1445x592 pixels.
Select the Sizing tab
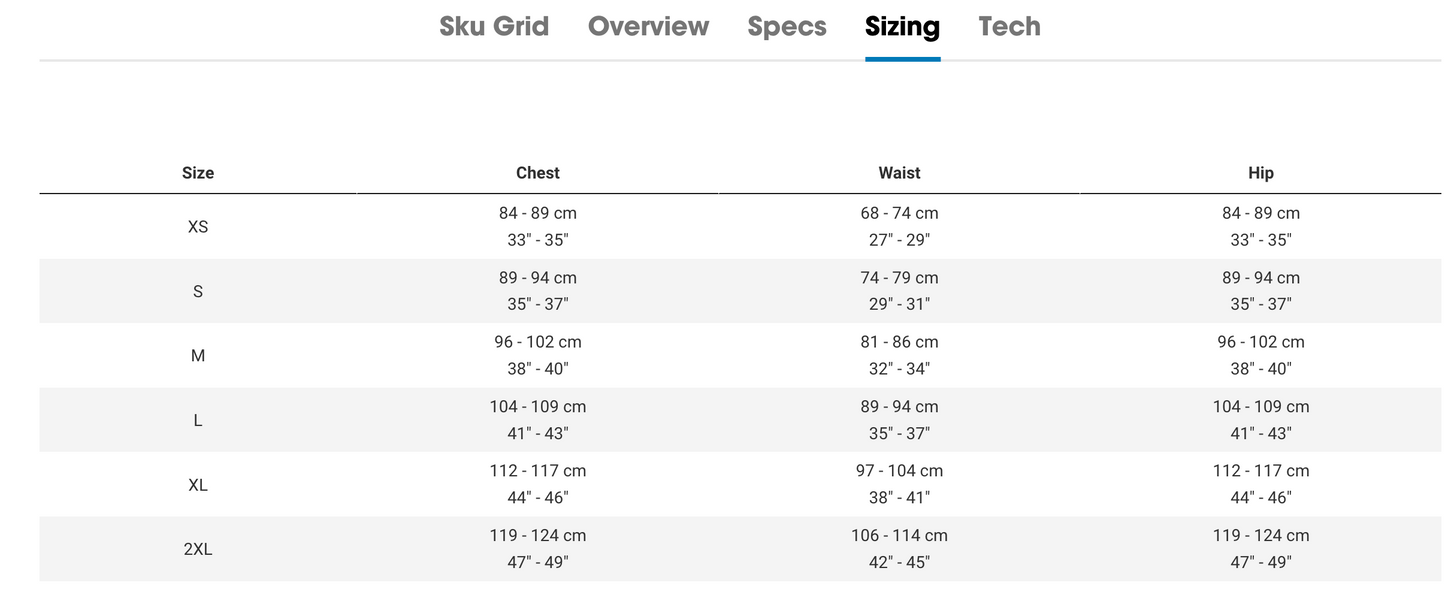(x=902, y=26)
